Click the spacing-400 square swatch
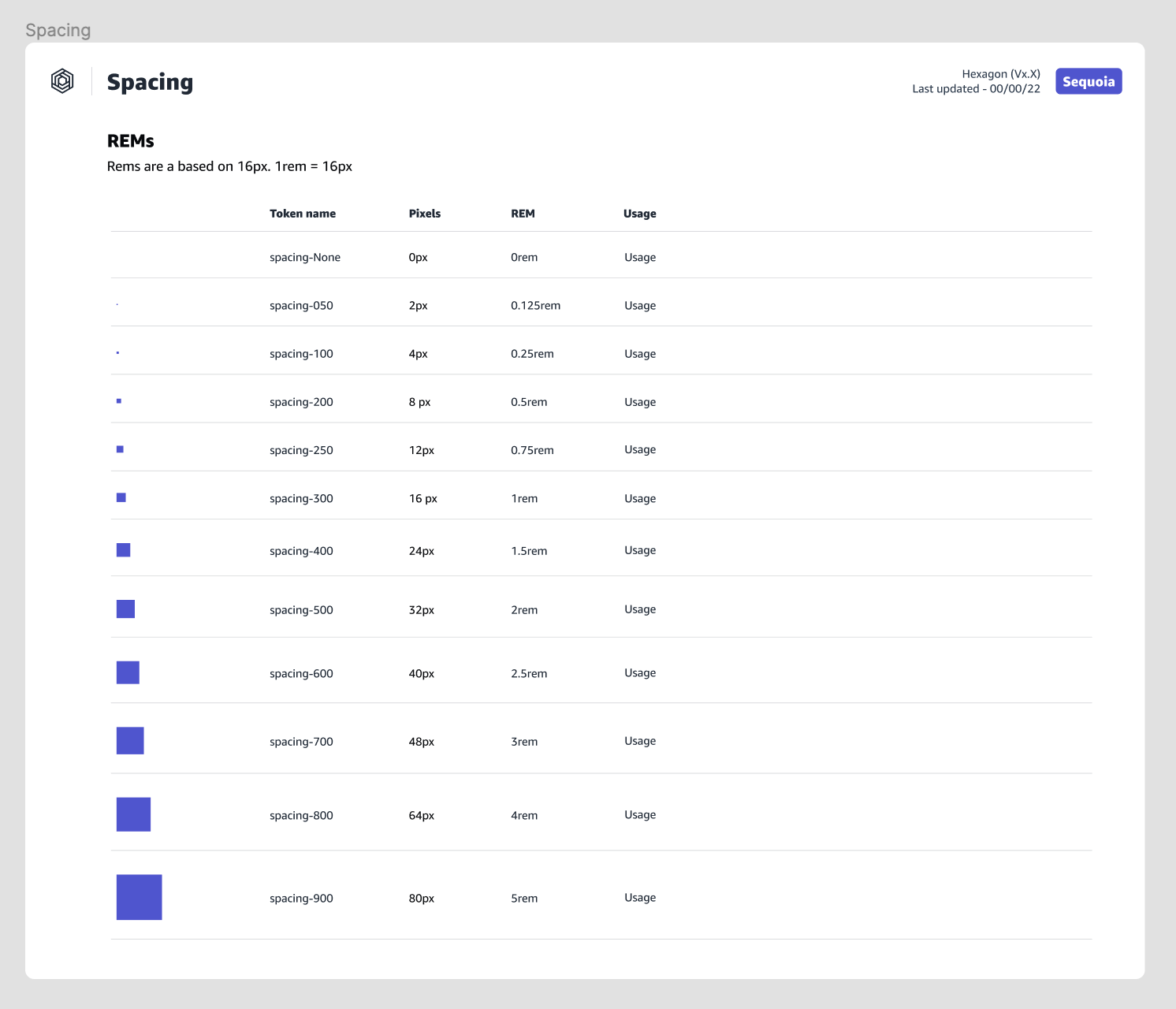The height and width of the screenshot is (1009, 1176). click(123, 550)
